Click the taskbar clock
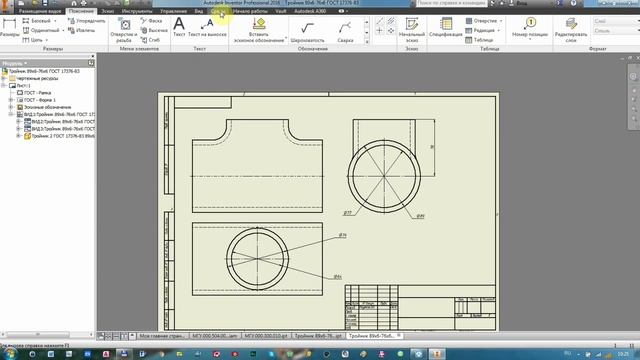This screenshot has height=360, width=640. coord(623,354)
